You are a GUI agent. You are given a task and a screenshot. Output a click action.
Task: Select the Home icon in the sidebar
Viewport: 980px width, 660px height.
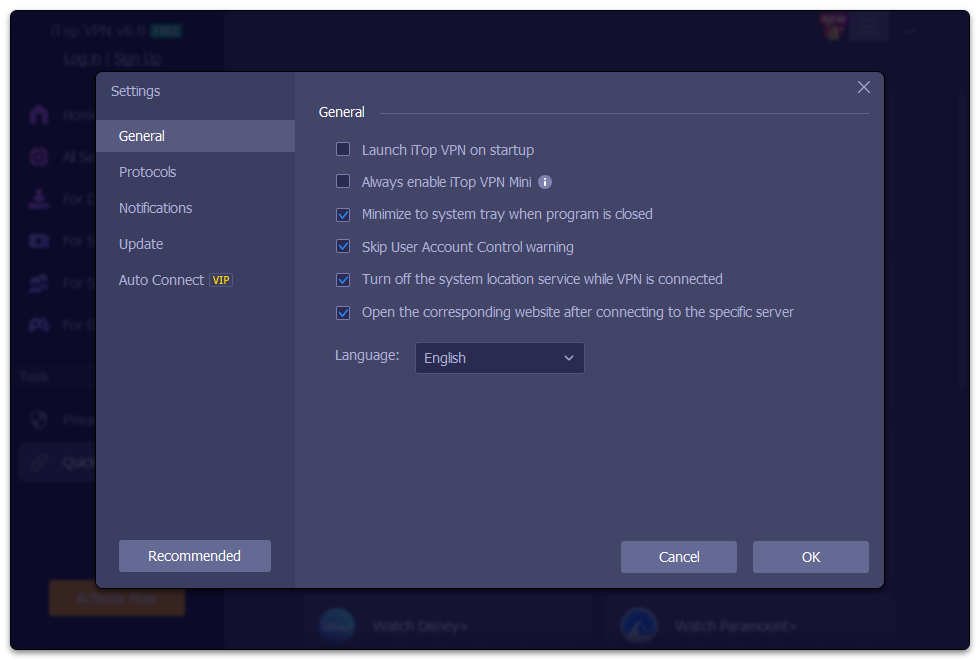tap(38, 114)
